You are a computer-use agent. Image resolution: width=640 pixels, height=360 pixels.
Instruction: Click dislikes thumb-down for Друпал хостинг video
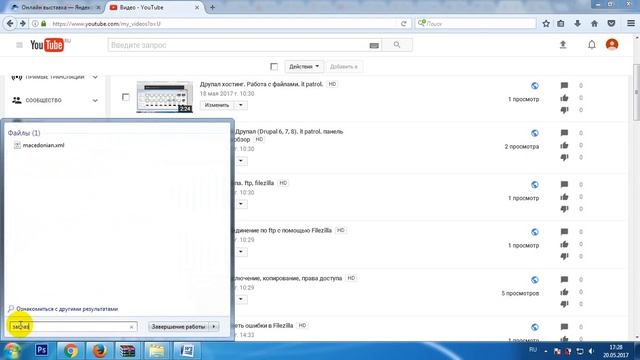pos(564,110)
